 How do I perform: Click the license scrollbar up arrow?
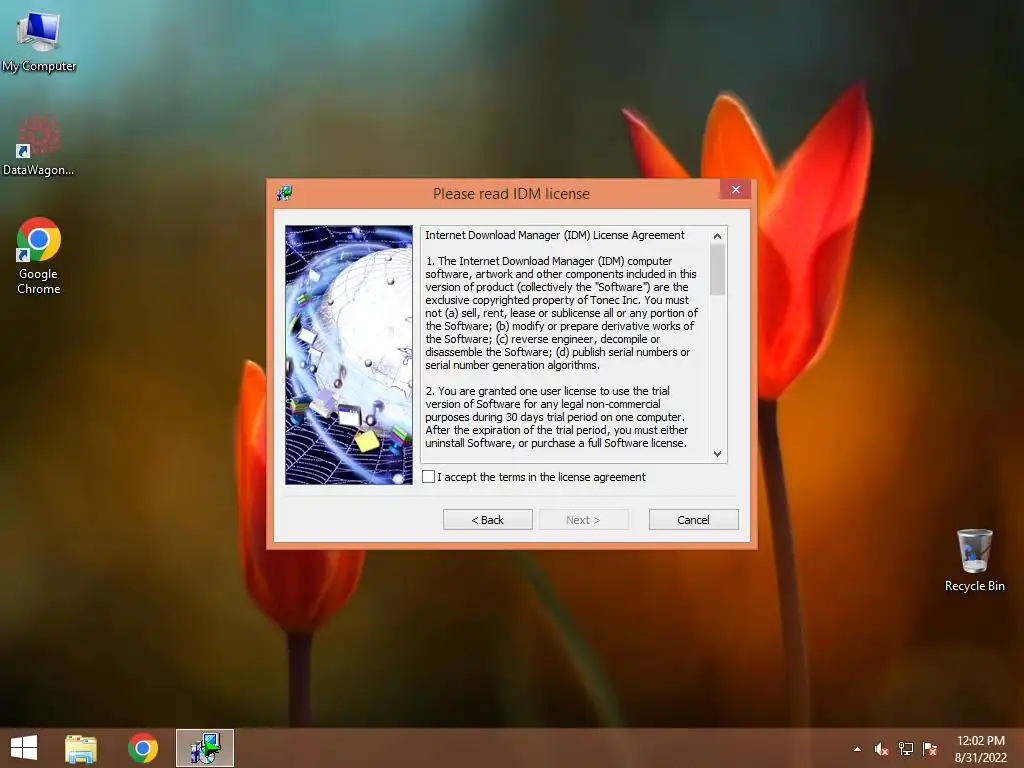pos(718,236)
